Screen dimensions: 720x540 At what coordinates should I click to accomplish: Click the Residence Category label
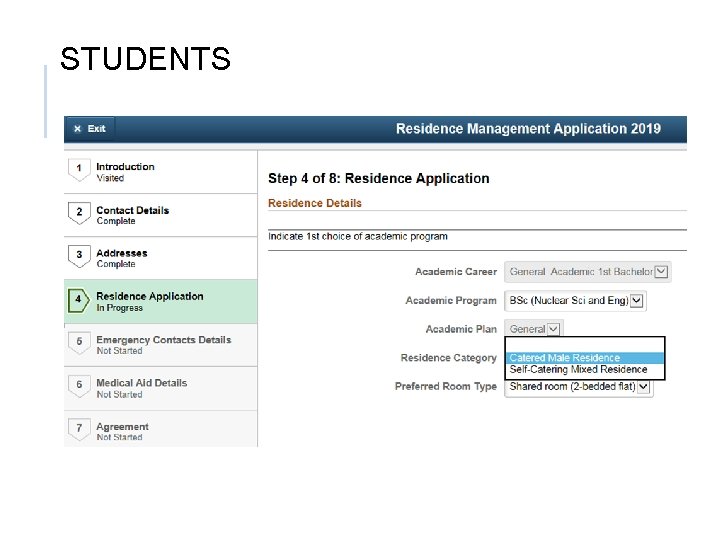(x=449, y=358)
